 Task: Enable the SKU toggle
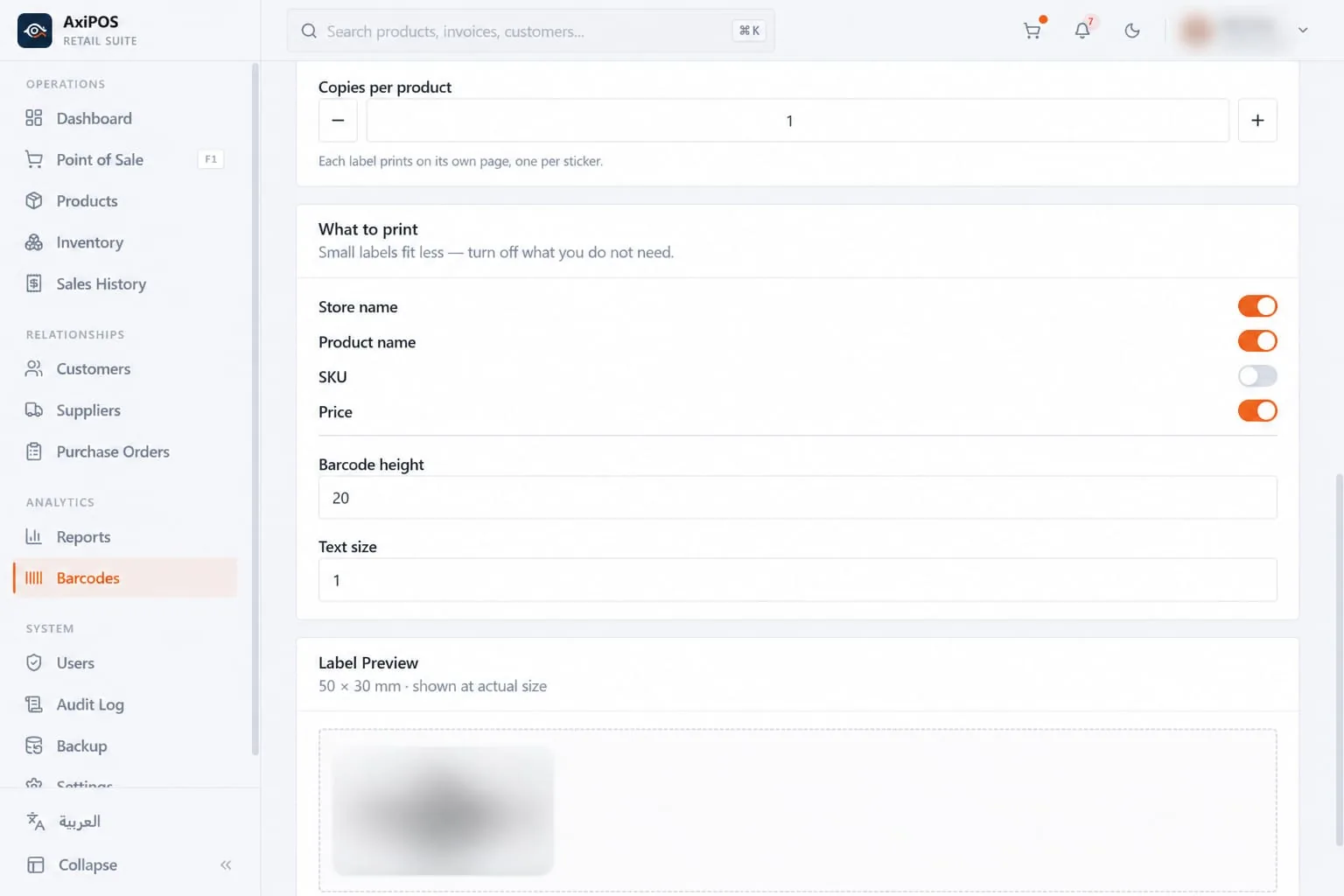[1257, 376]
